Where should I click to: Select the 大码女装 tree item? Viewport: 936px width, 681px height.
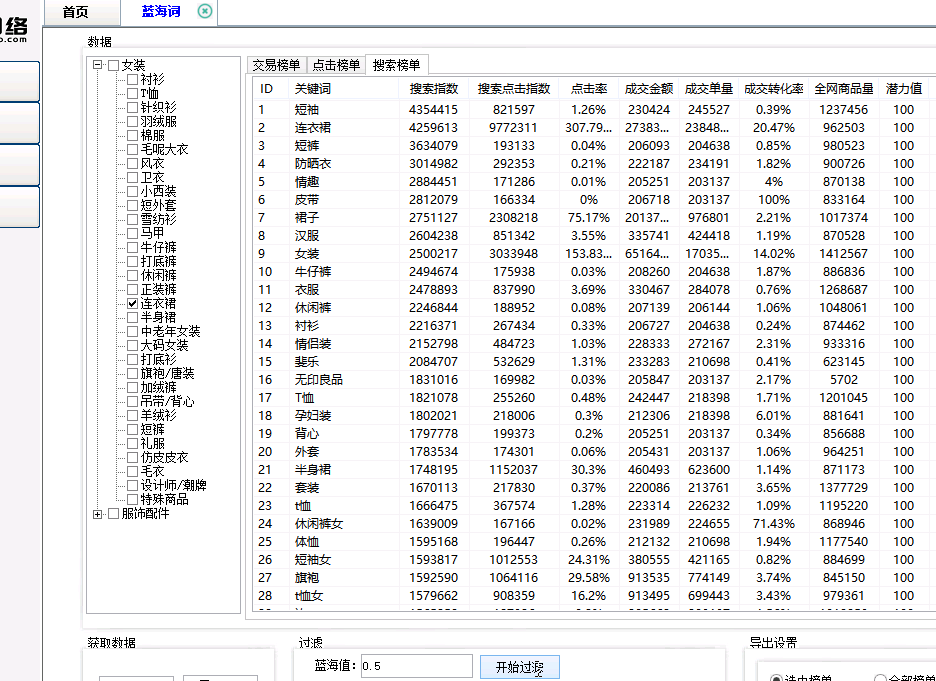164,345
